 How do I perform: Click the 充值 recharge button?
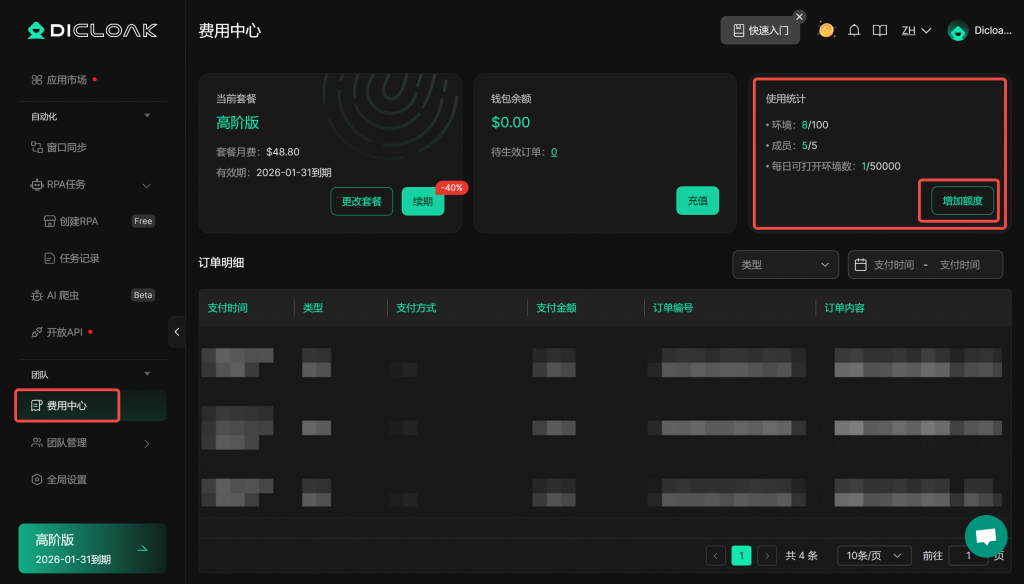pyautogui.click(x=697, y=201)
